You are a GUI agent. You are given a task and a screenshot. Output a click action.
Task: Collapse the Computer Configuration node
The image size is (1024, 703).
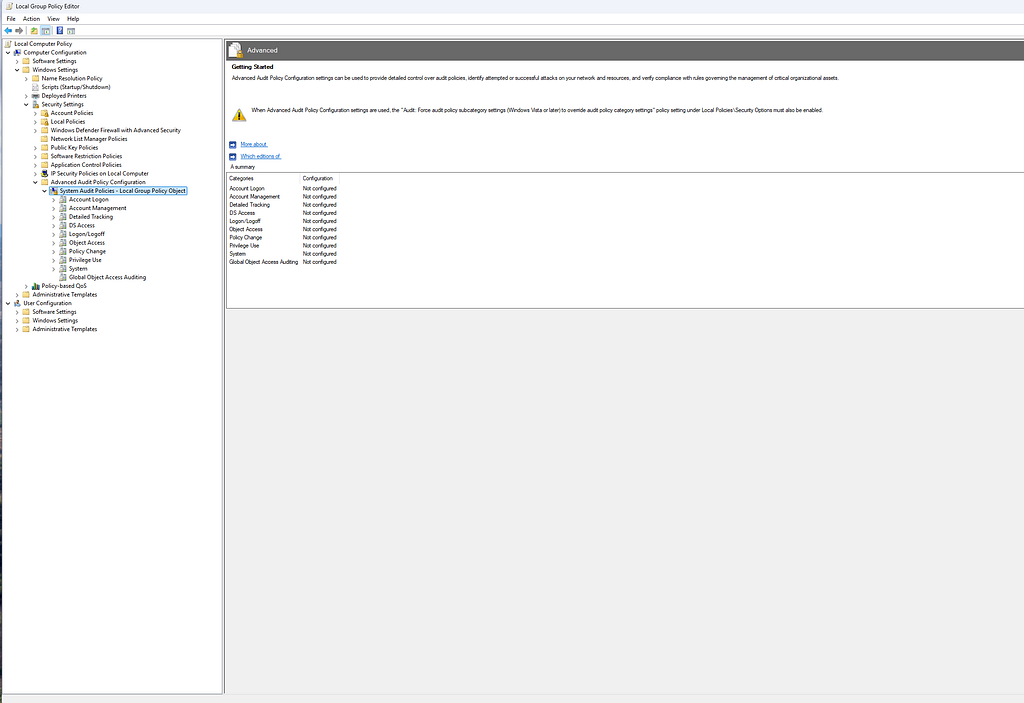[x=8, y=52]
